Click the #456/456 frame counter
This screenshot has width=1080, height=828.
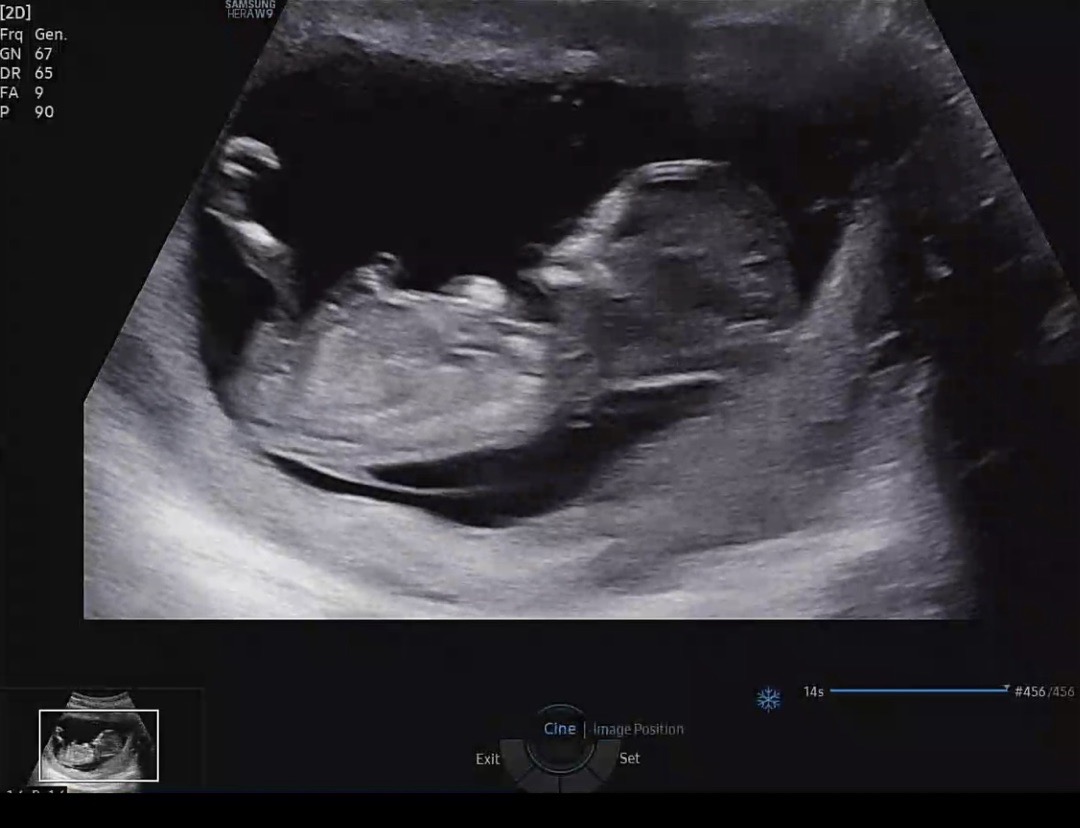pyautogui.click(x=1044, y=691)
